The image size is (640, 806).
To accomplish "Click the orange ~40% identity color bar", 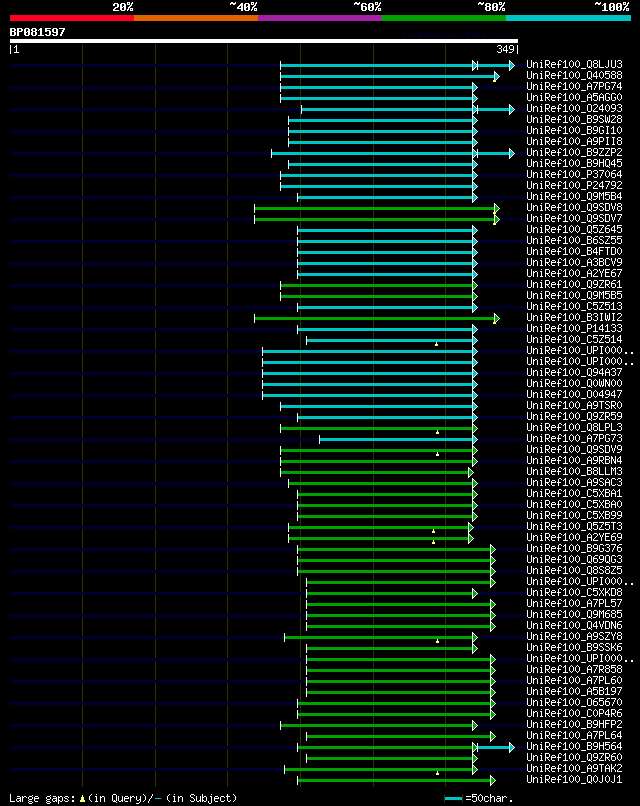I will (196, 18).
